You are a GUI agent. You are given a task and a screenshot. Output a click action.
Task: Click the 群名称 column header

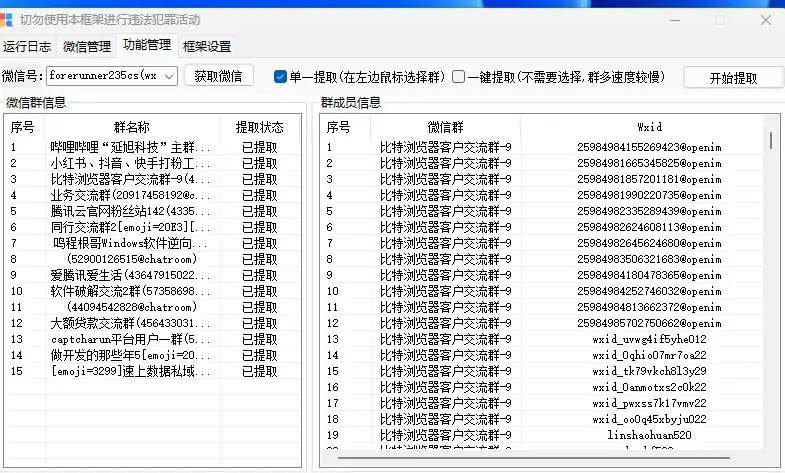tap(132, 127)
